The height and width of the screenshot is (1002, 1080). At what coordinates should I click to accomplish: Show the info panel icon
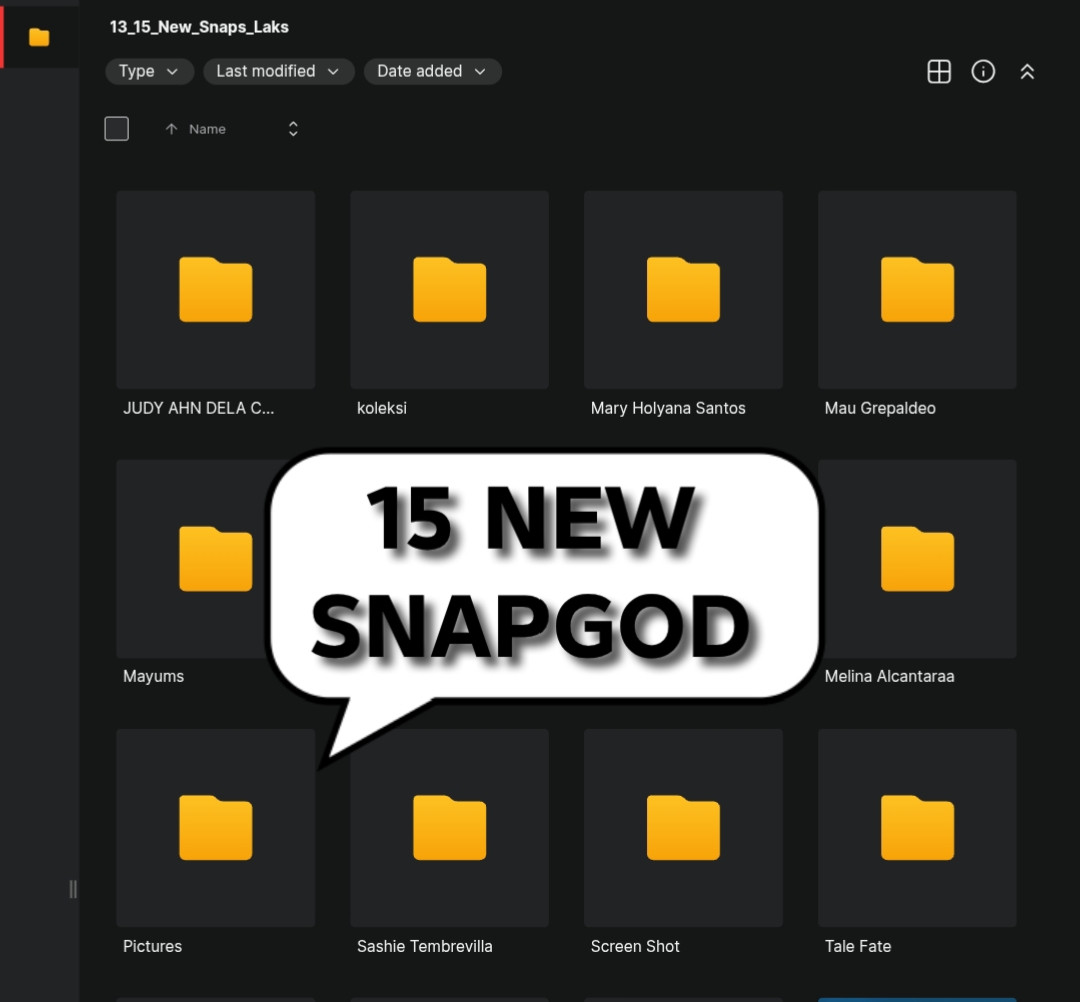983,72
